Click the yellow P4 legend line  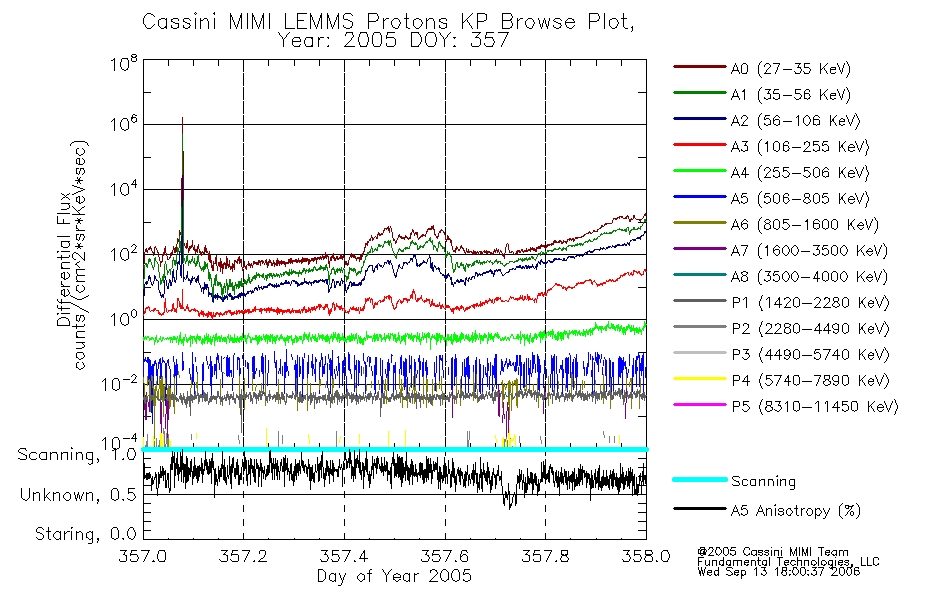pos(700,379)
